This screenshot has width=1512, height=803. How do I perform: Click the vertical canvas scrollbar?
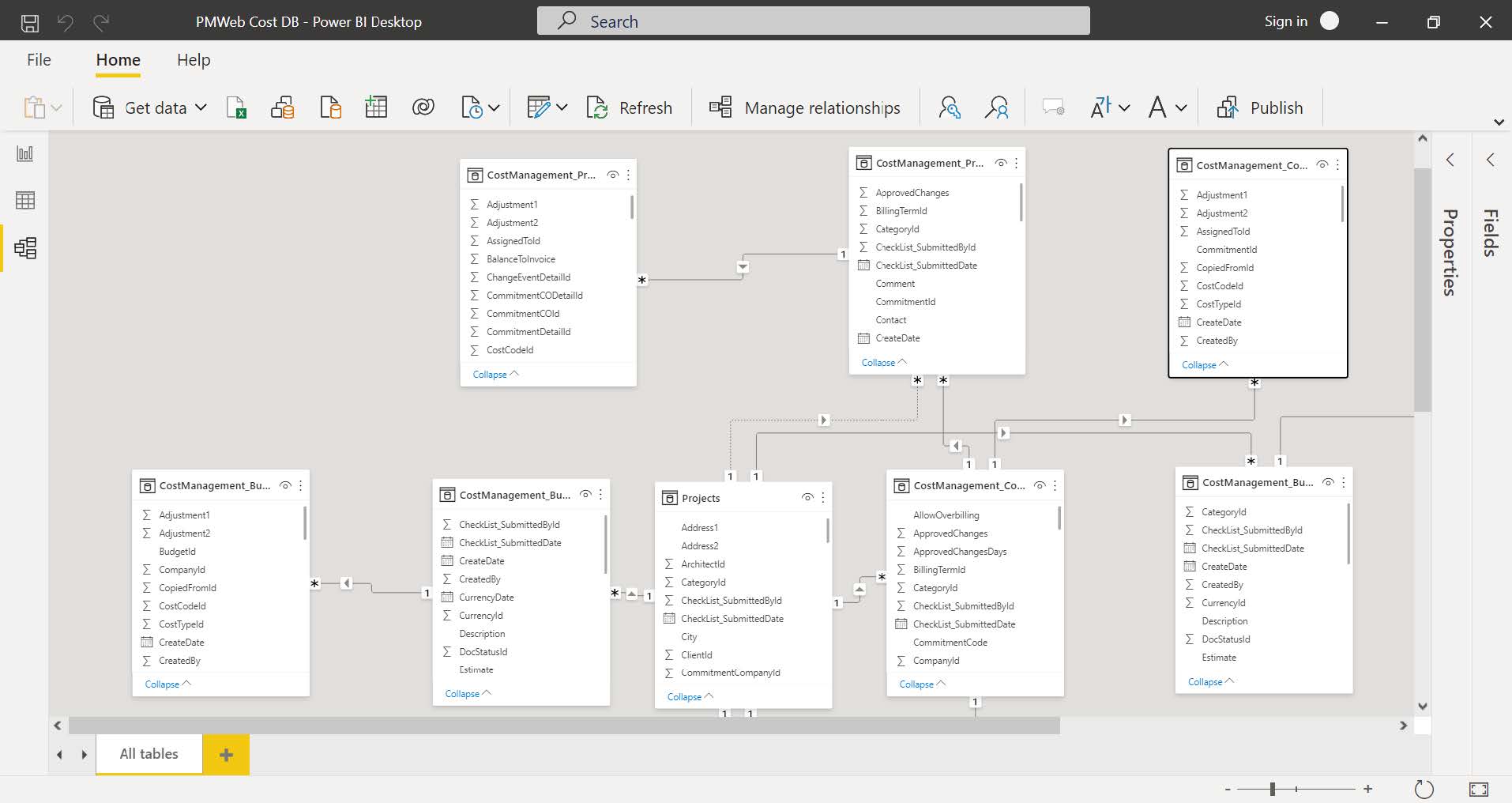tap(1422, 289)
